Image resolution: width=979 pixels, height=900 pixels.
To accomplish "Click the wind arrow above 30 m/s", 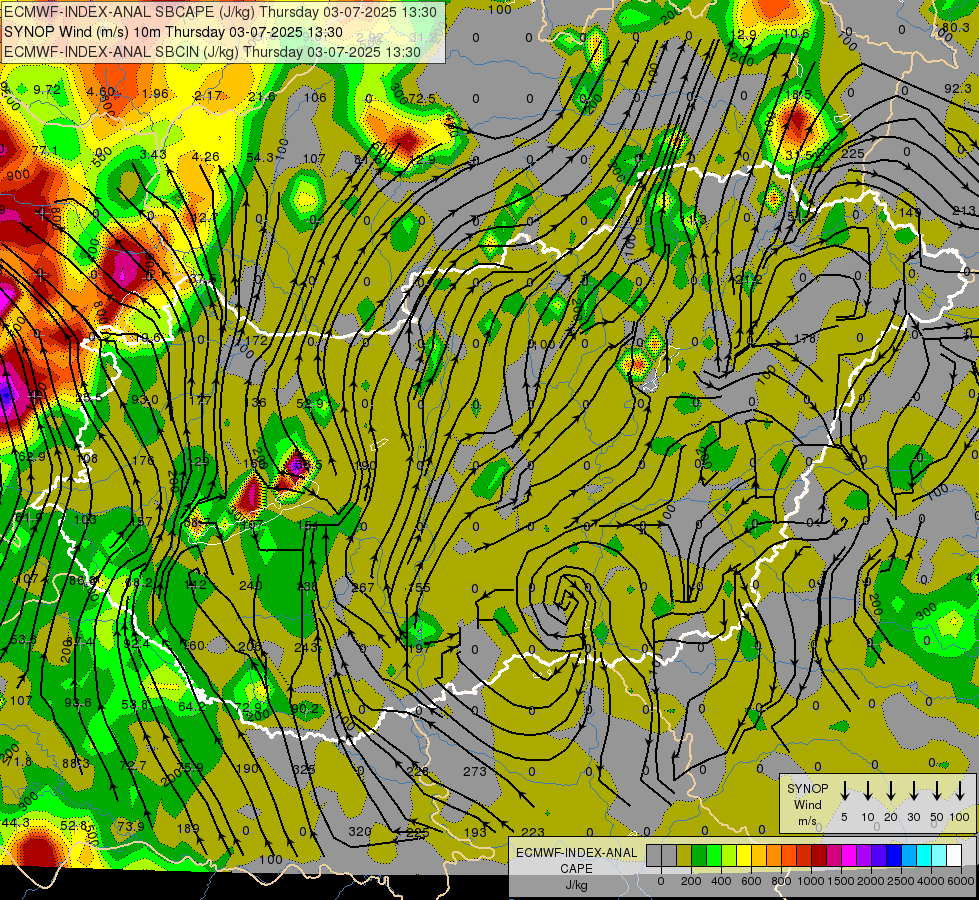I will pyautogui.click(x=913, y=791).
